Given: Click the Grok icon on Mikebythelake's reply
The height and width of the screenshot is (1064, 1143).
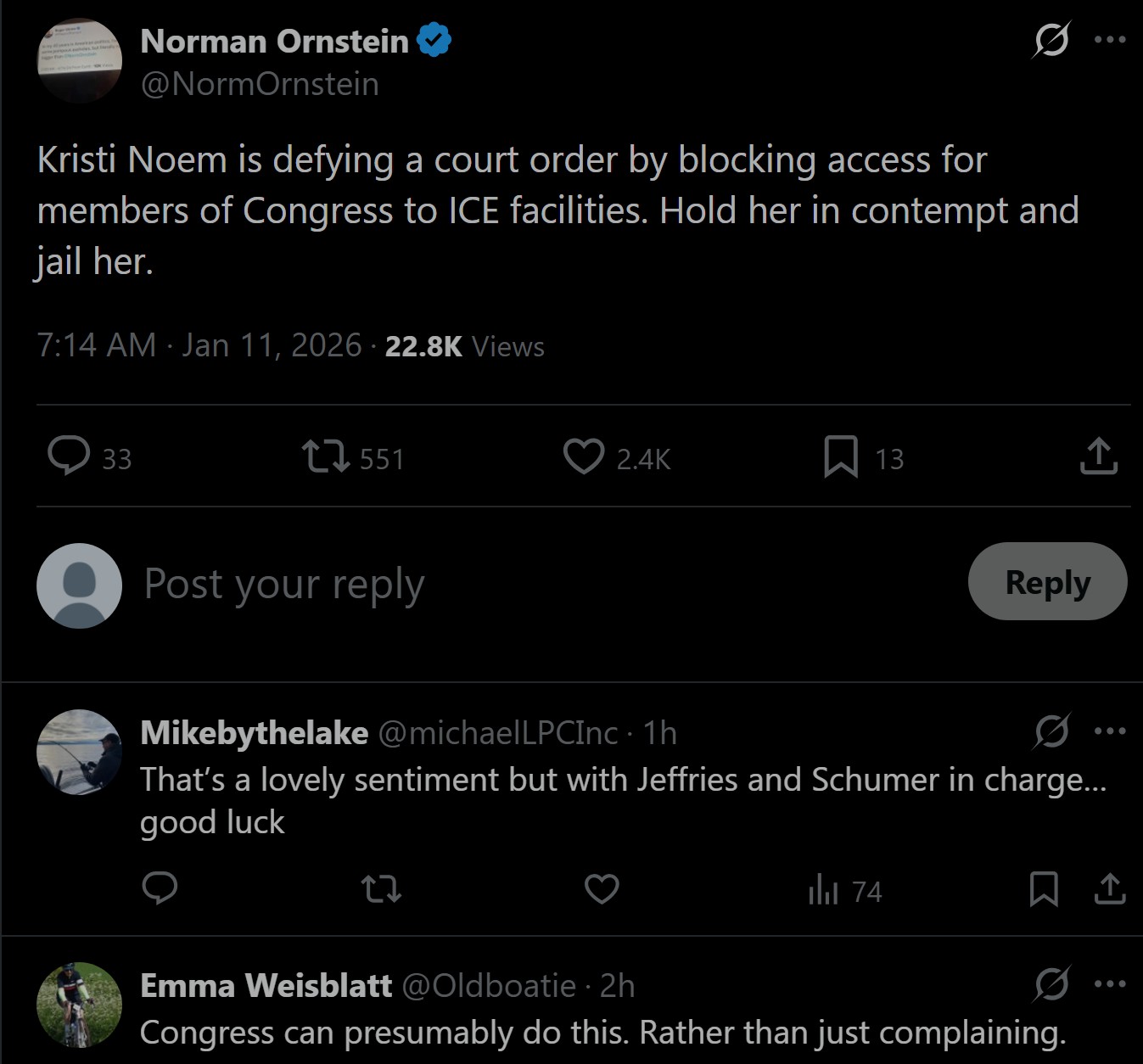Looking at the screenshot, I should click(x=1051, y=731).
